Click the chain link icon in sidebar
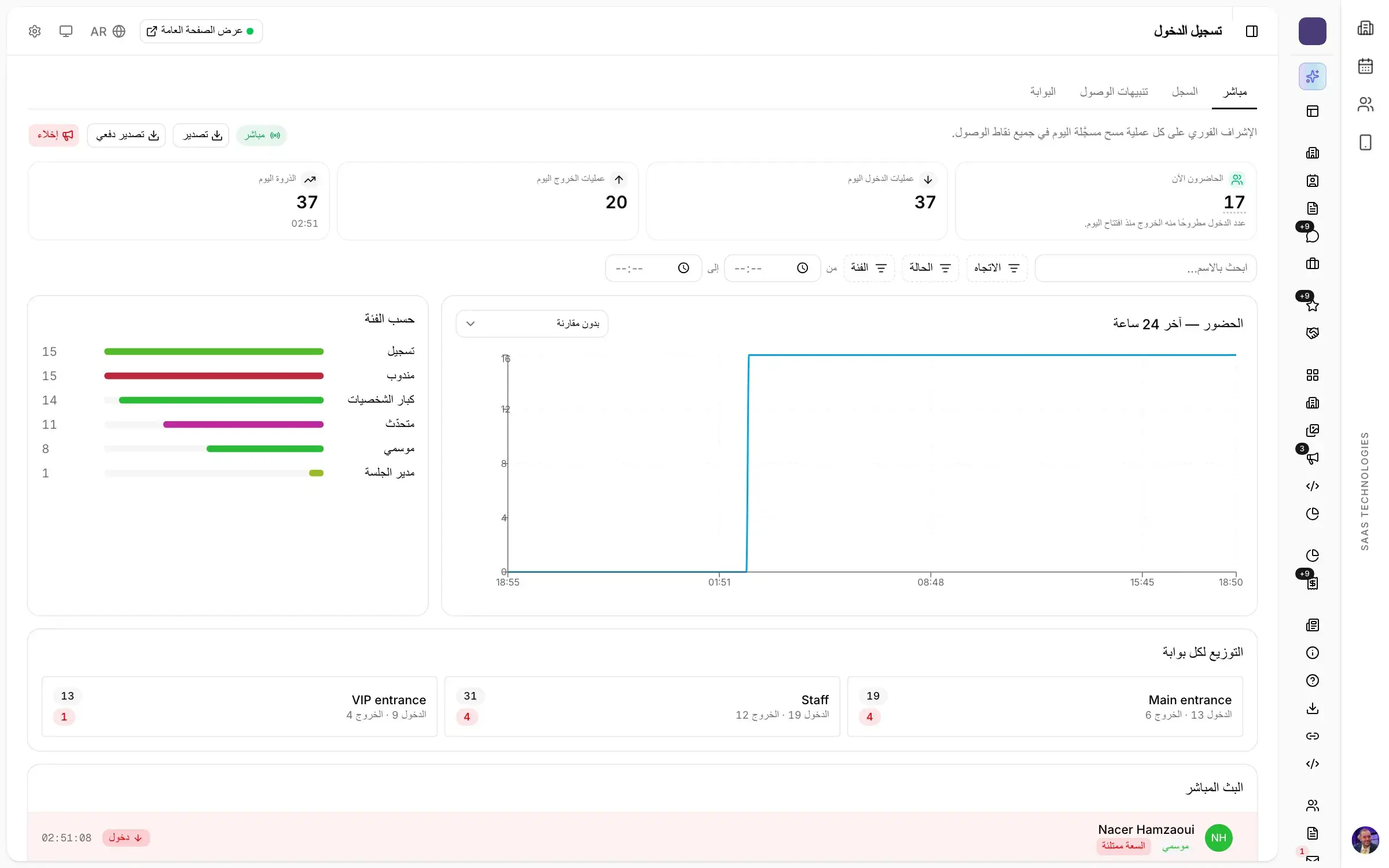Screen dimensions: 1389x868 1312,736
